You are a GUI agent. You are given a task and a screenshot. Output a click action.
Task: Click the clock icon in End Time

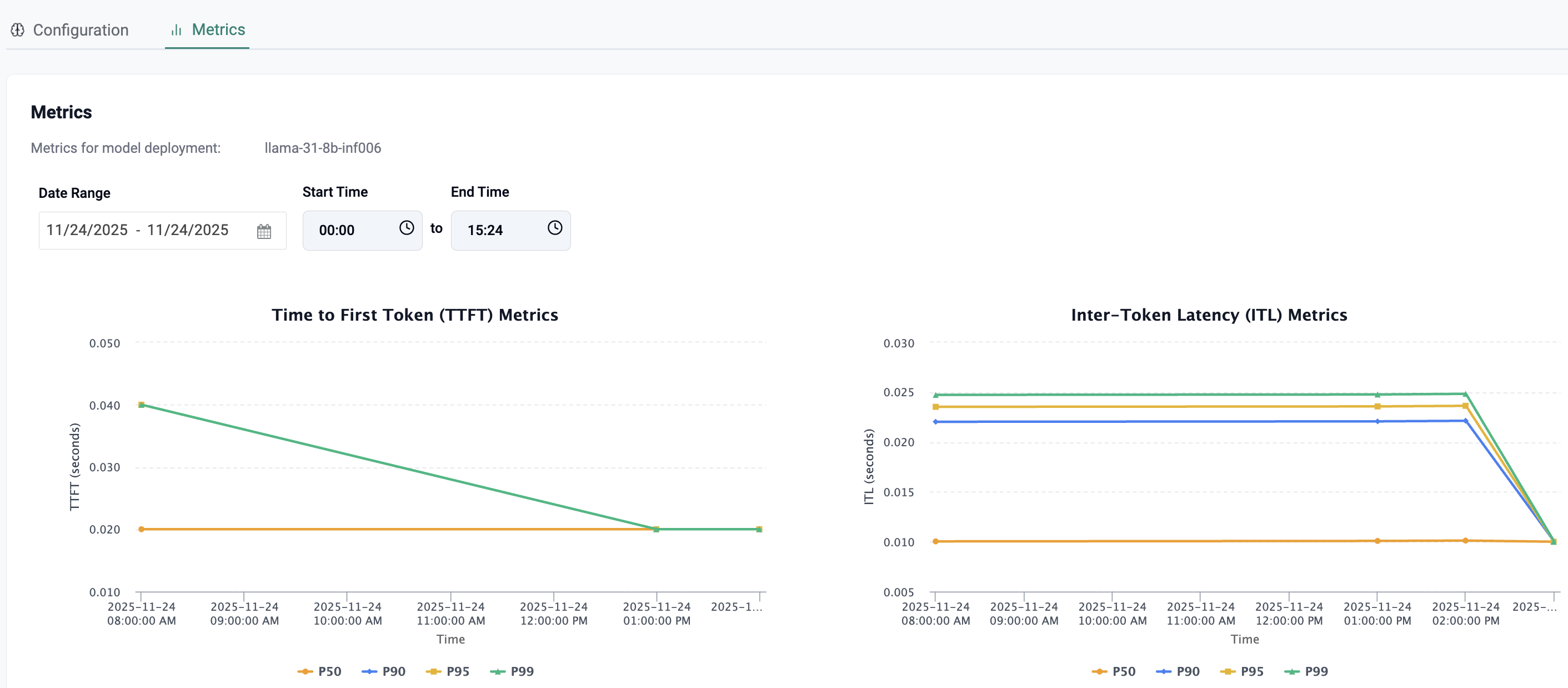tap(554, 228)
